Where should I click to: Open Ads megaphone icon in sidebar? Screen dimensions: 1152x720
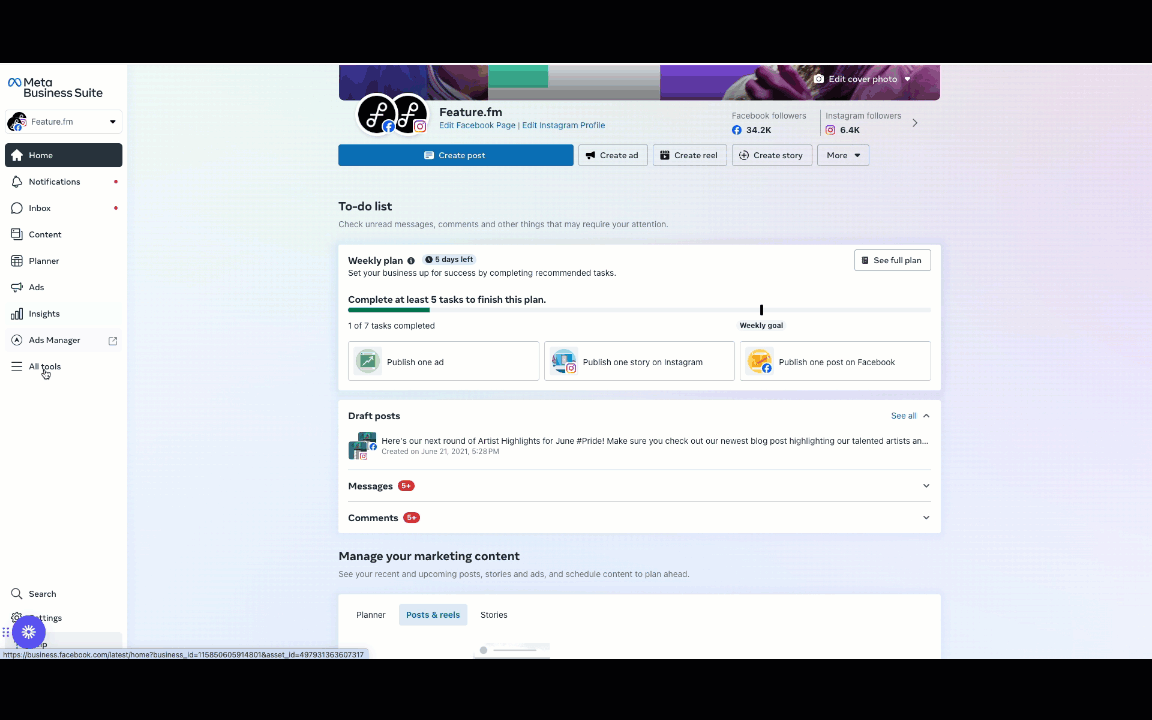[17, 287]
